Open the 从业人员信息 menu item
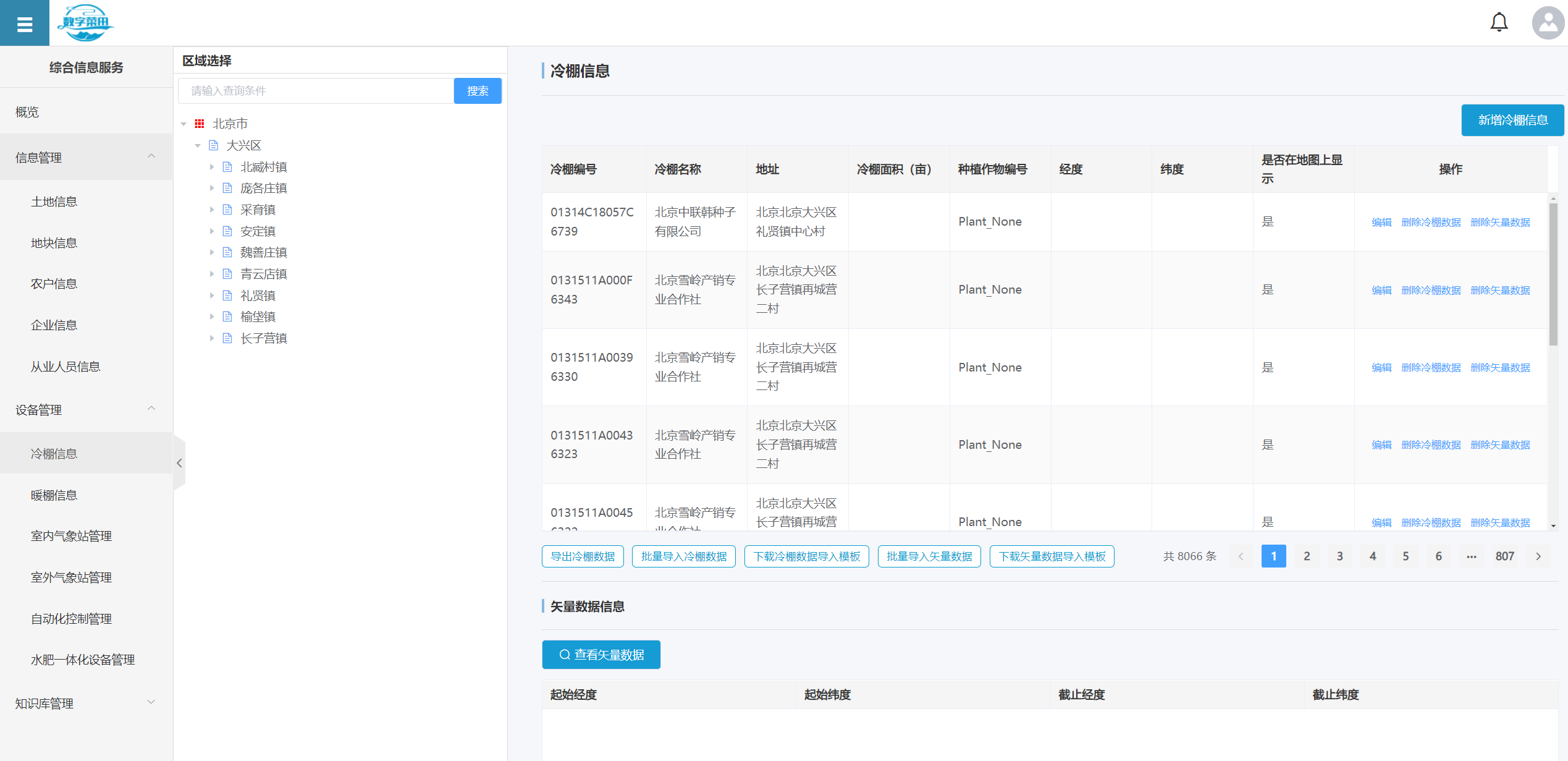Image resolution: width=1568 pixels, height=761 pixels. (x=86, y=367)
